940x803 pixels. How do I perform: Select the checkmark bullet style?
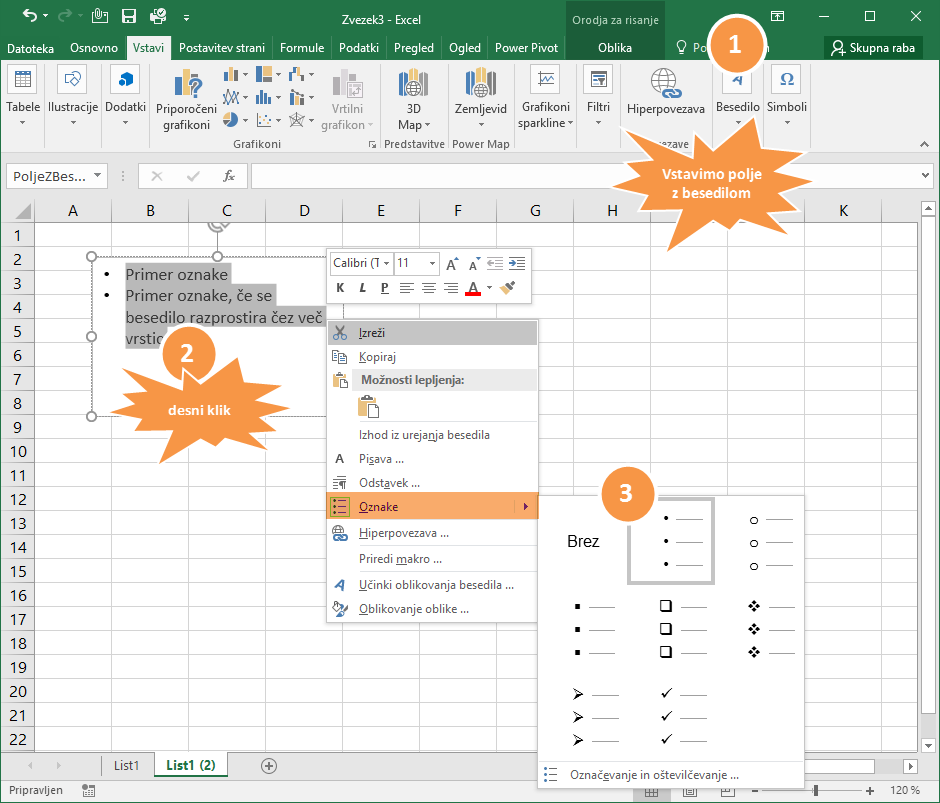pyautogui.click(x=683, y=717)
